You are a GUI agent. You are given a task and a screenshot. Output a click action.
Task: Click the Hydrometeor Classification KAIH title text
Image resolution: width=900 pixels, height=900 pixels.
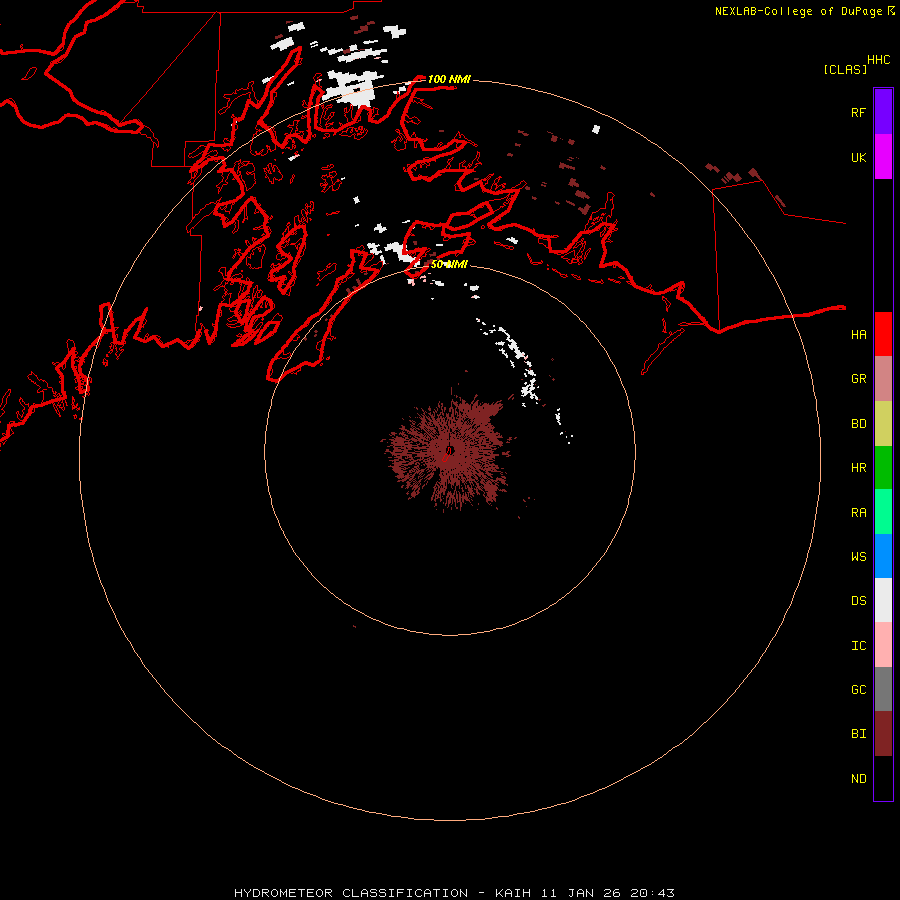pos(455,893)
